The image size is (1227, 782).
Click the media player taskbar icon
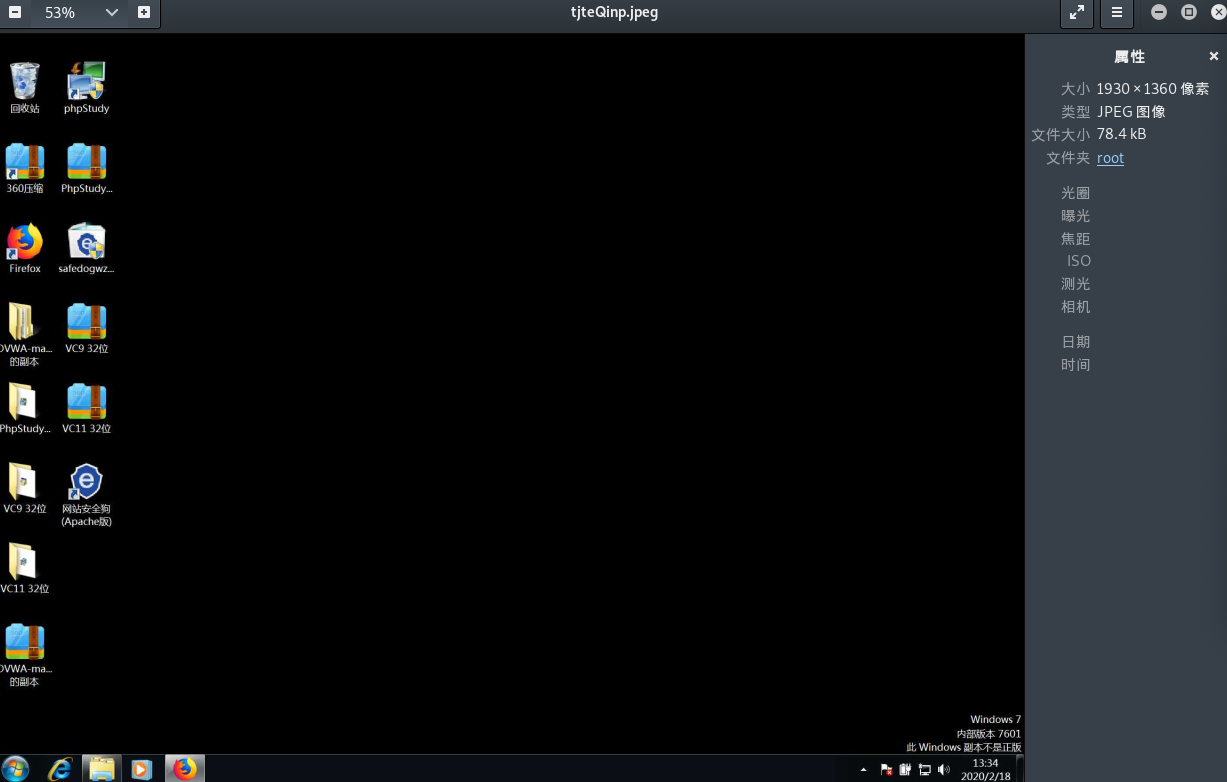pyautogui.click(x=141, y=768)
